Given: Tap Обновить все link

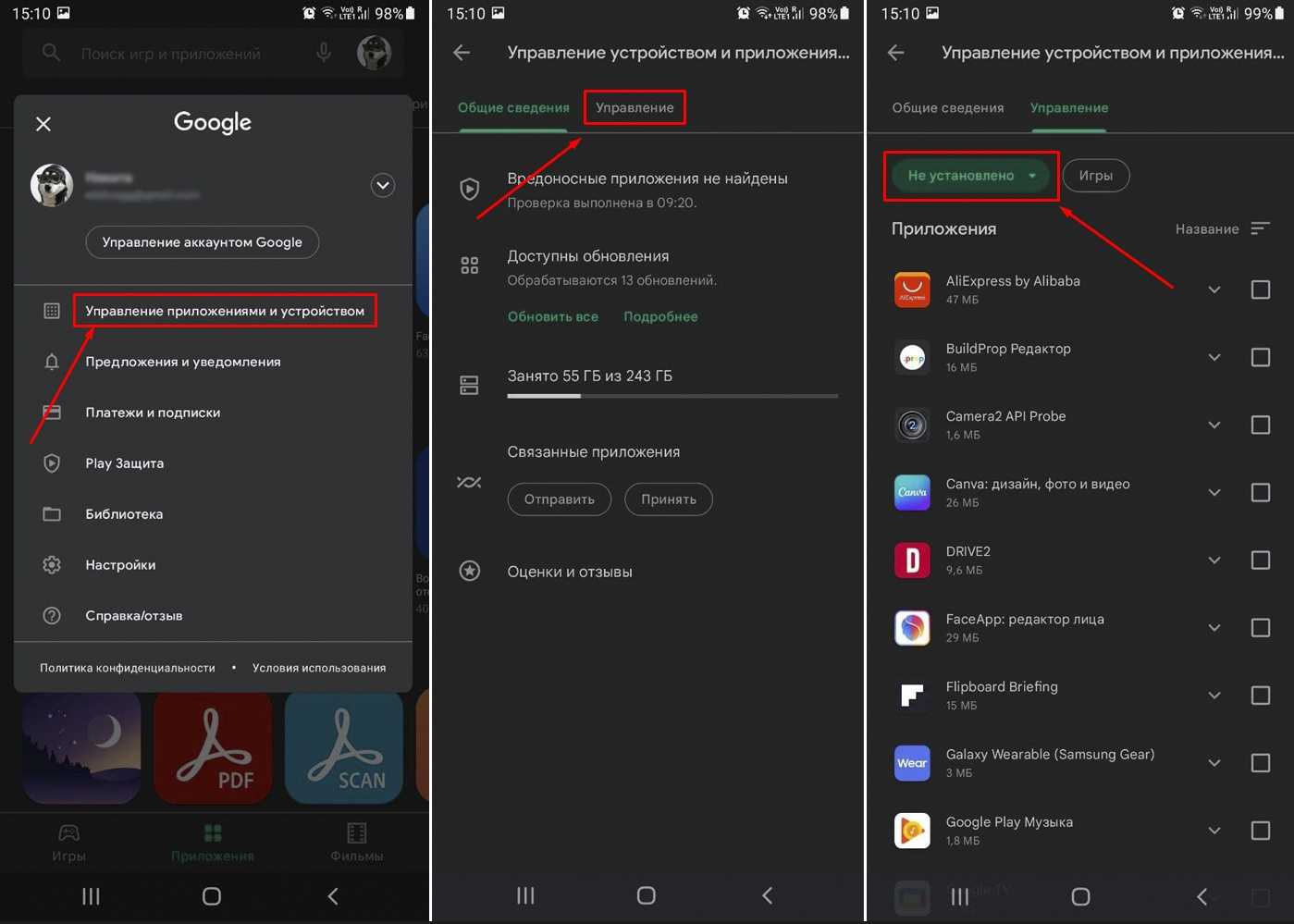Looking at the screenshot, I should click(553, 316).
